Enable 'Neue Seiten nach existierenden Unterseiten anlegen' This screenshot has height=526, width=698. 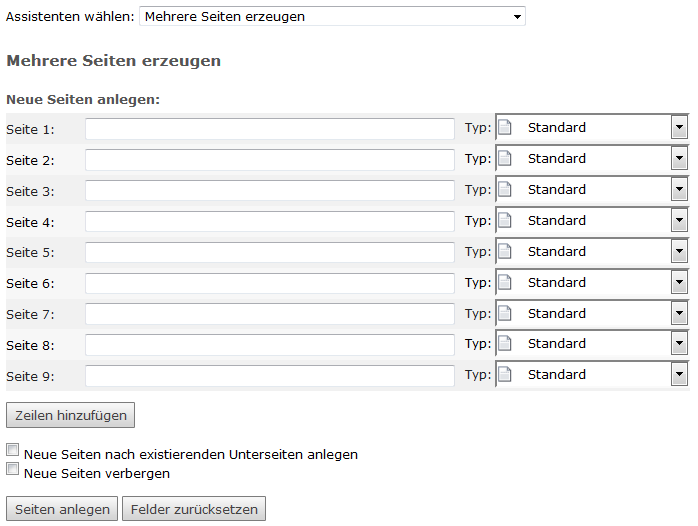[x=13, y=451]
